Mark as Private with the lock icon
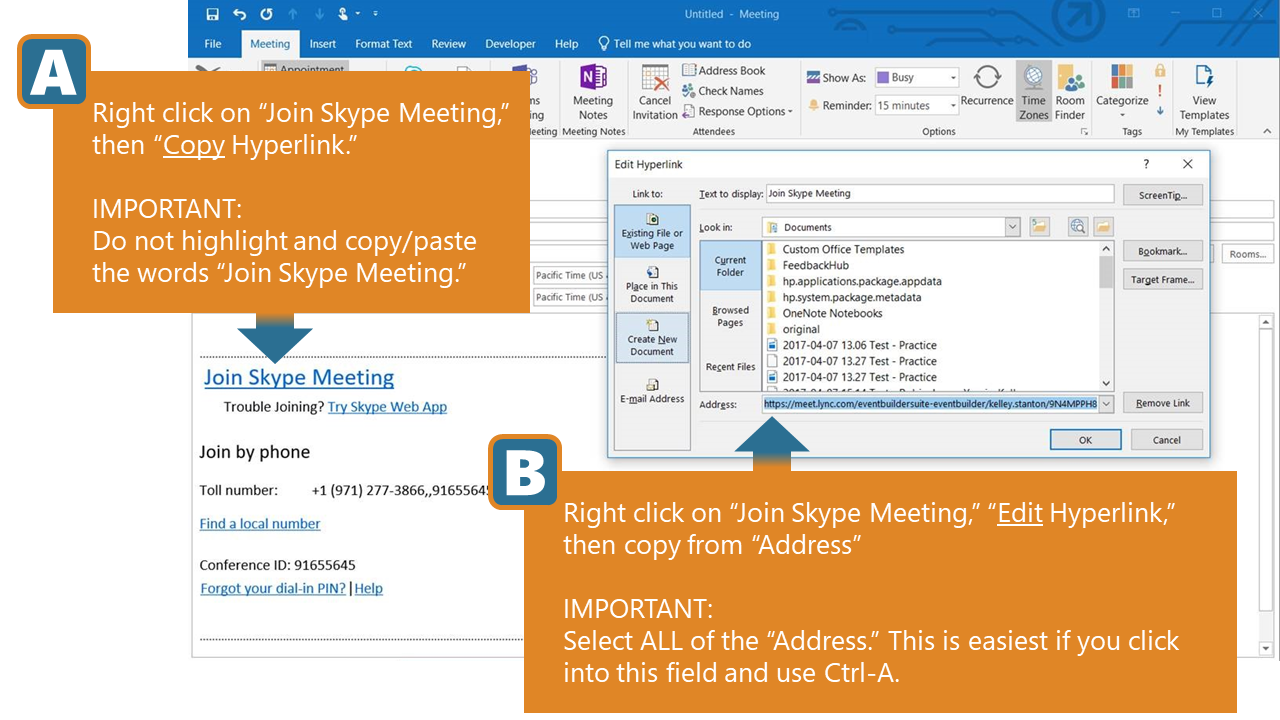Viewport: 1280px width, 720px height. pos(1160,70)
